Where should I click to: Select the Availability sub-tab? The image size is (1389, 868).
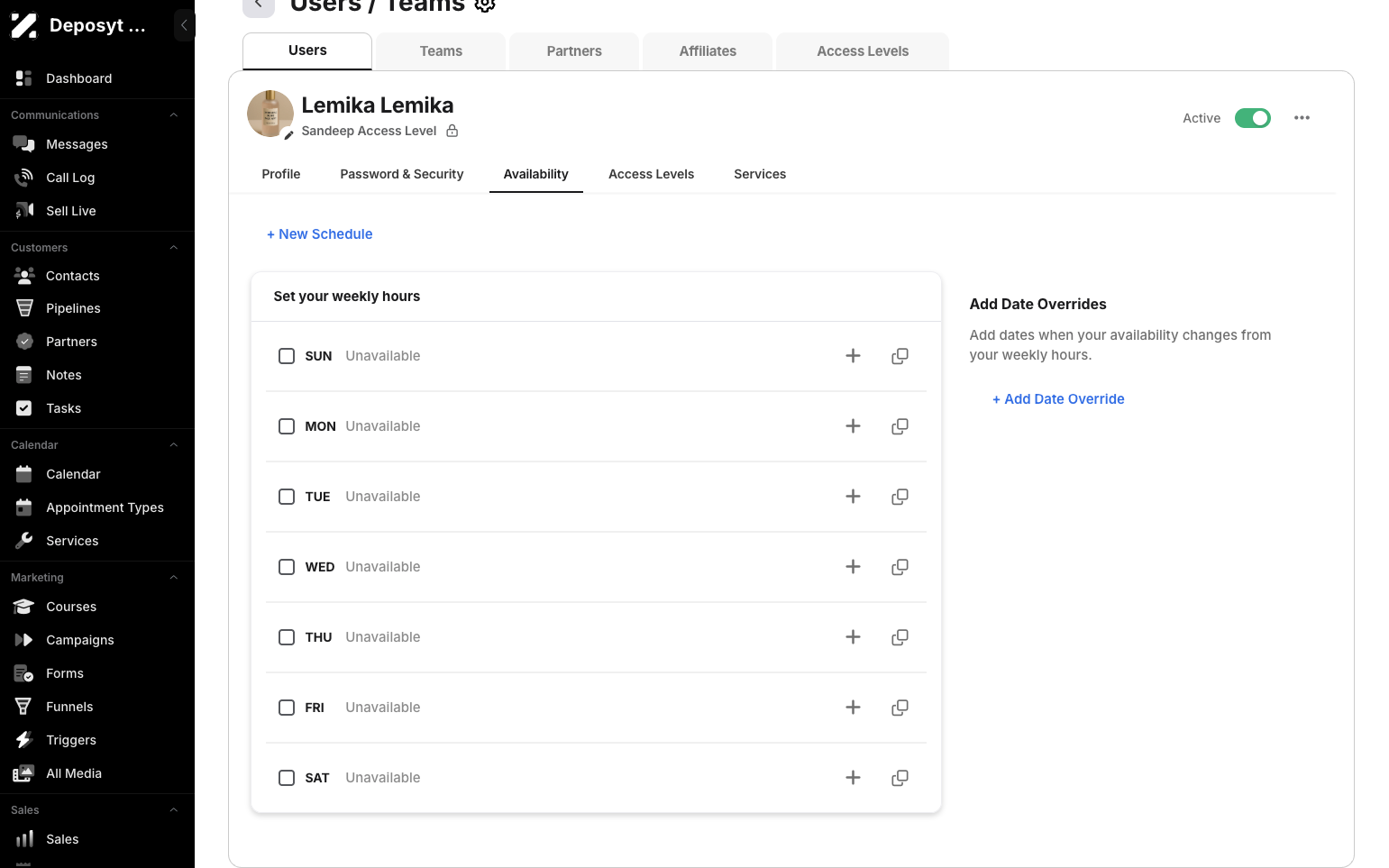pos(536,174)
